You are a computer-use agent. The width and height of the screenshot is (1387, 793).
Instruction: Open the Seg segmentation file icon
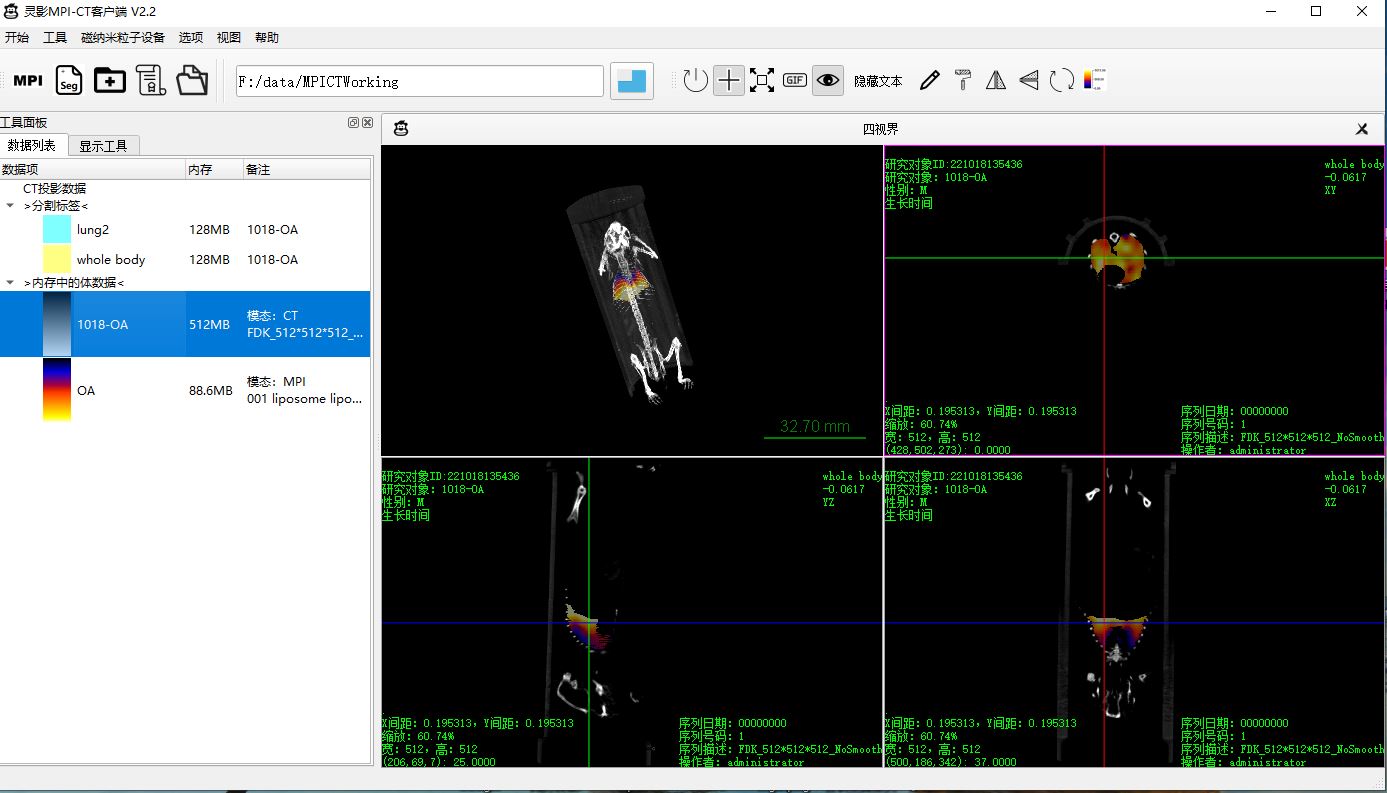click(68, 81)
